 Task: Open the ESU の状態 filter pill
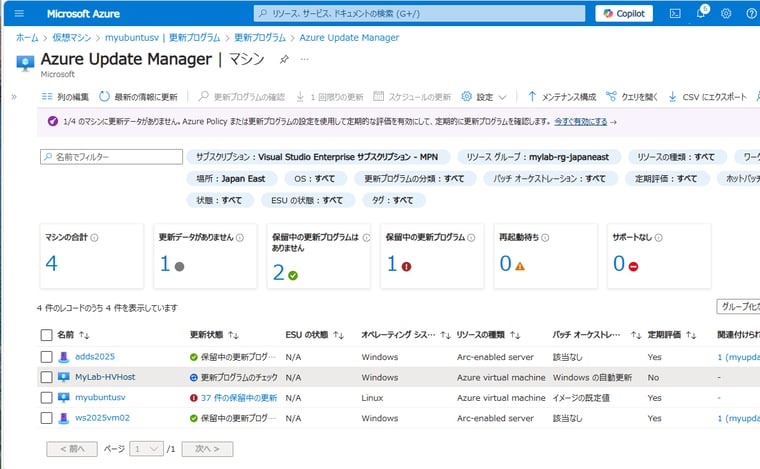tap(308, 200)
